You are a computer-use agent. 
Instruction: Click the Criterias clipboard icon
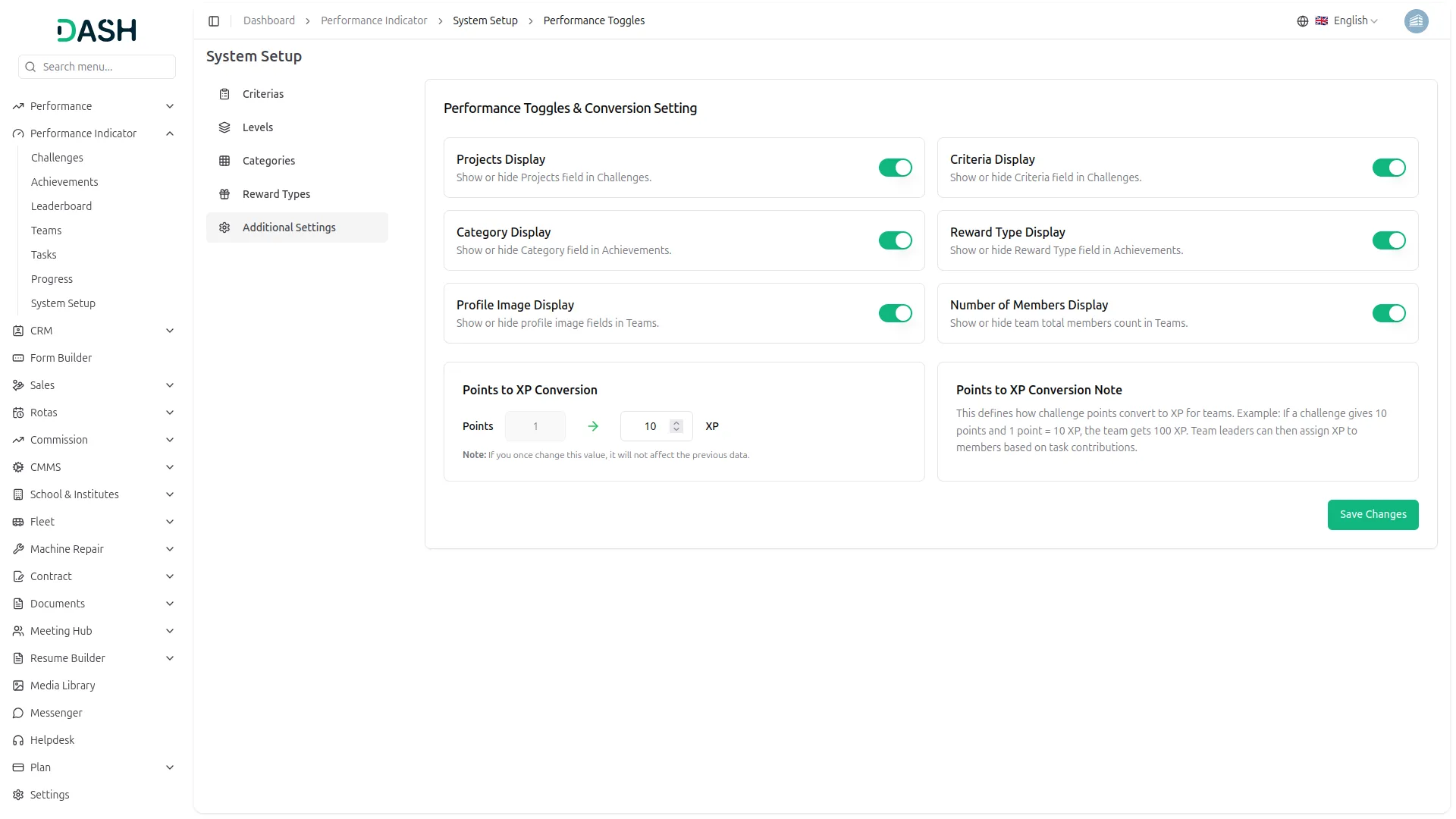pos(224,94)
